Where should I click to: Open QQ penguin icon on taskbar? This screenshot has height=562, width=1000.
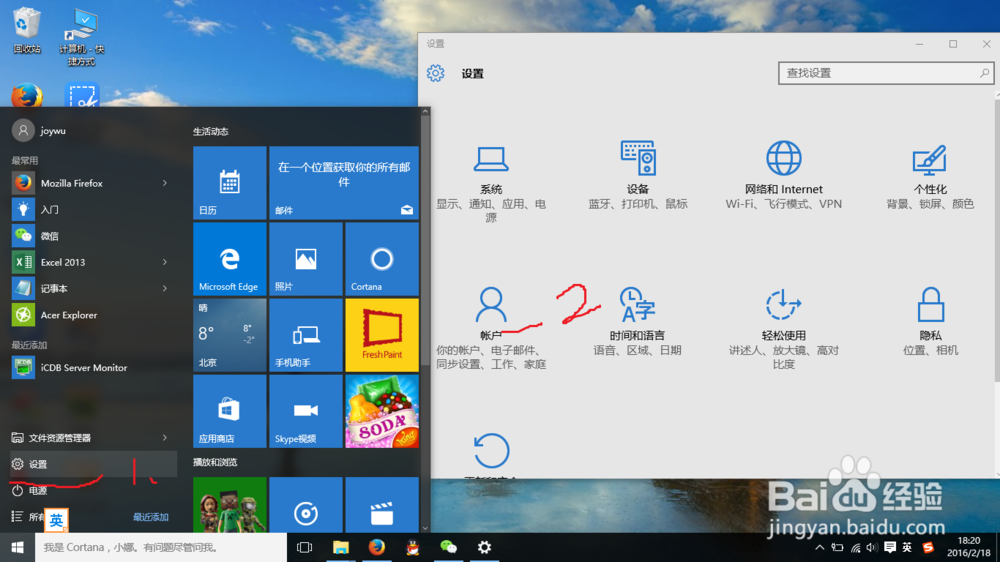point(413,547)
